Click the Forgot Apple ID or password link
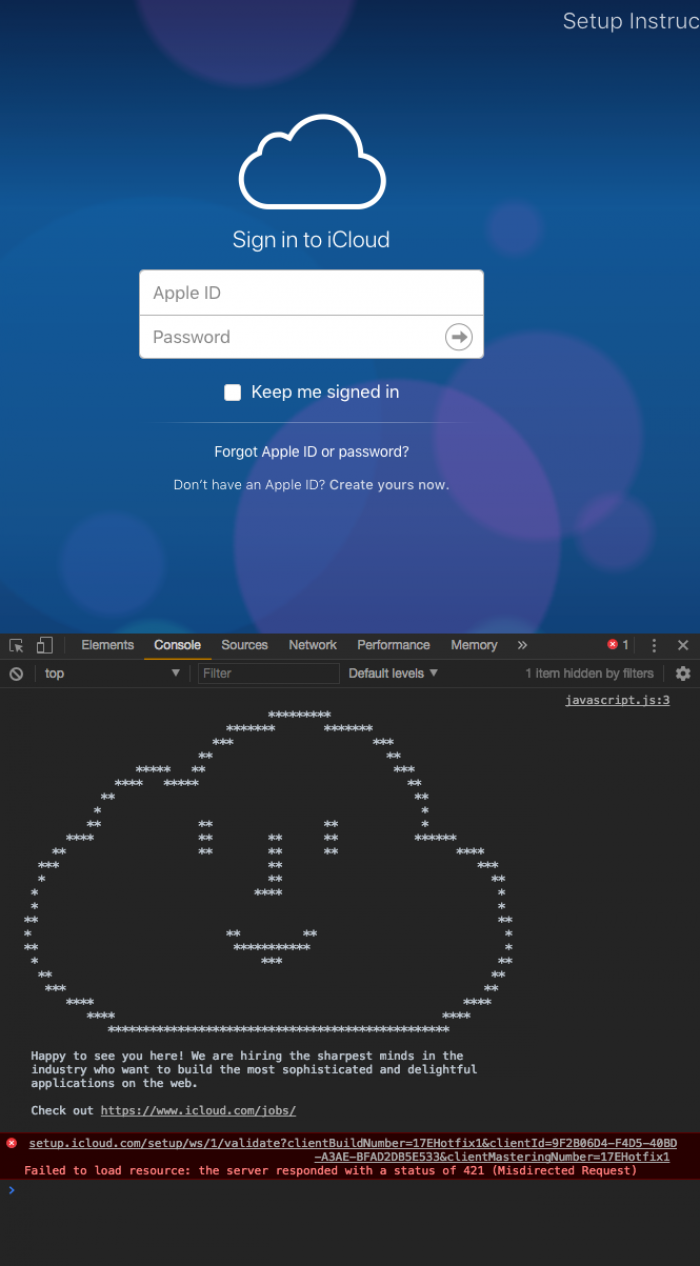 (x=311, y=452)
